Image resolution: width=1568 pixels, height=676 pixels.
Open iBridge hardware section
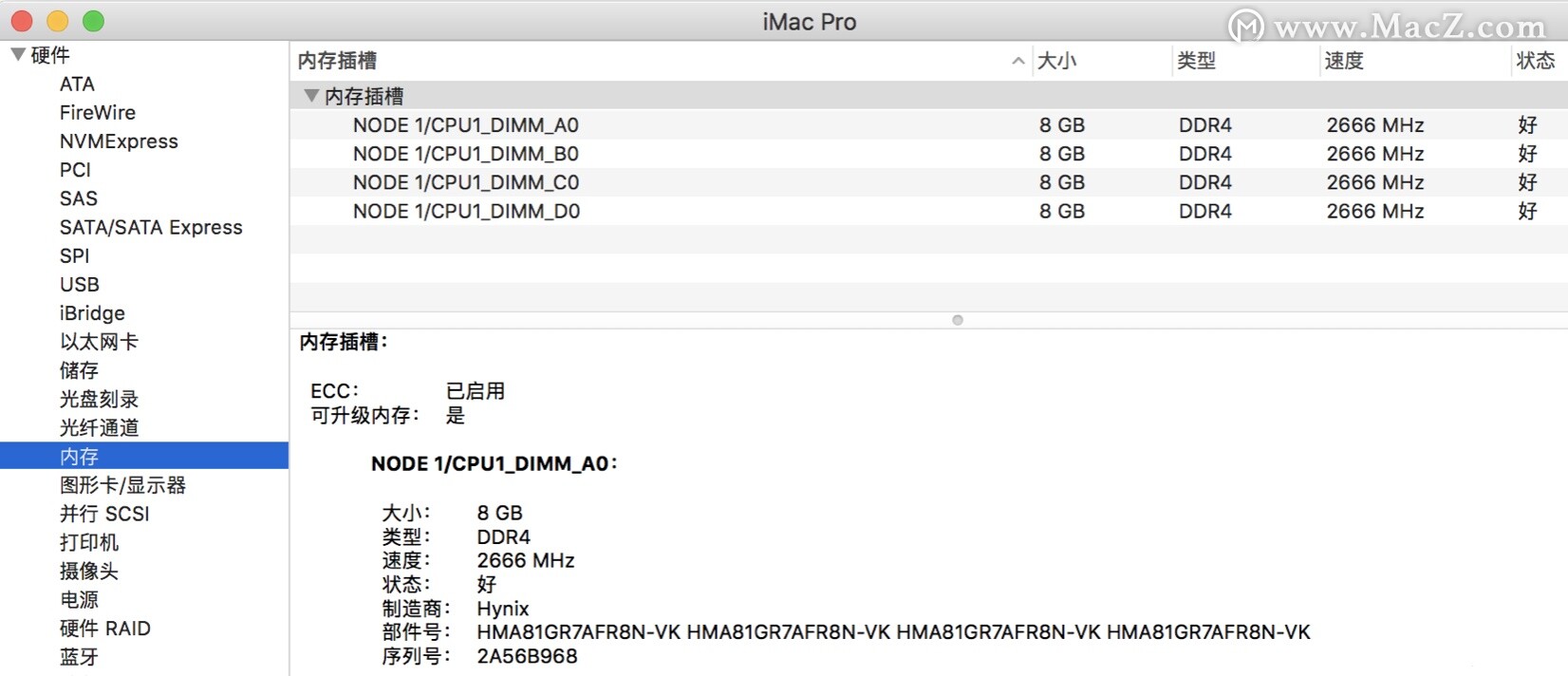tap(92, 313)
